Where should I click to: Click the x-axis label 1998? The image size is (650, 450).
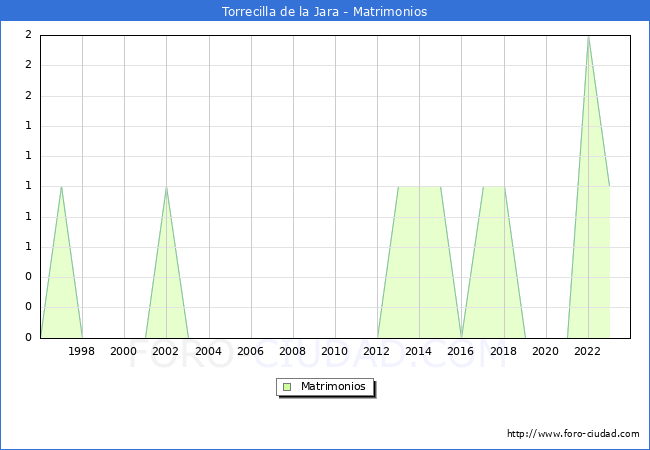click(81, 351)
